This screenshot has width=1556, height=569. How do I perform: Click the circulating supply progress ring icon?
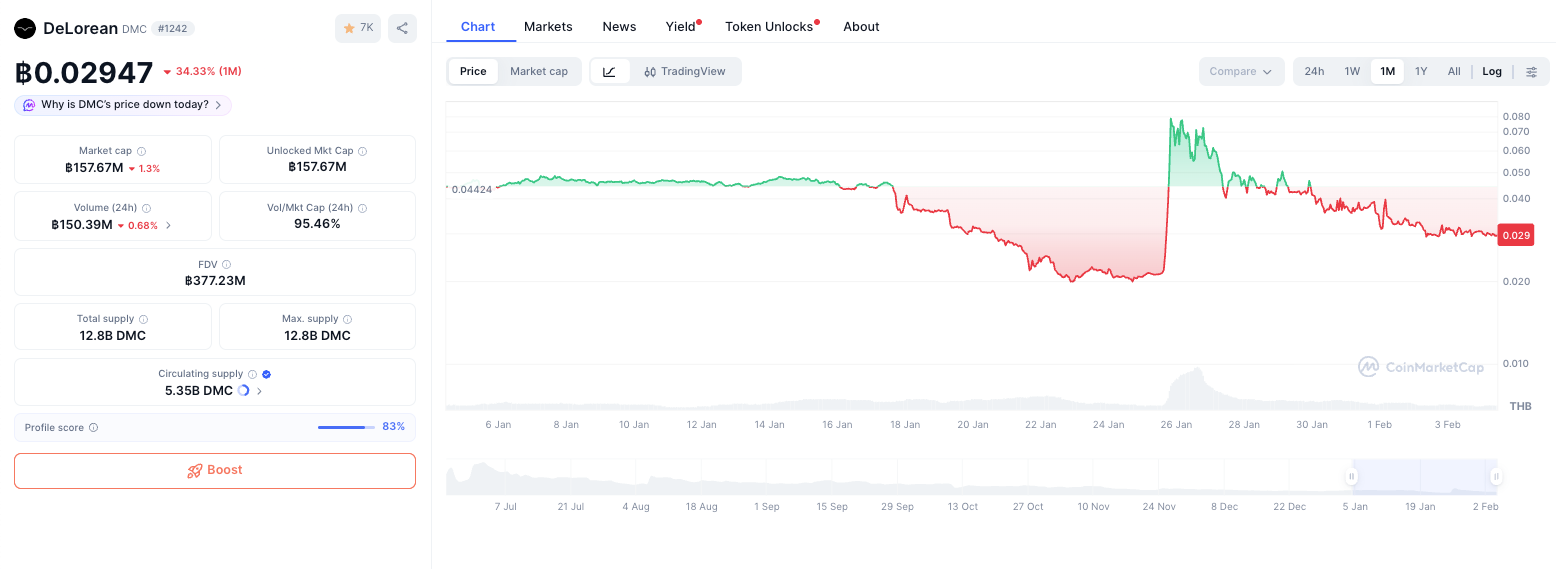243,391
